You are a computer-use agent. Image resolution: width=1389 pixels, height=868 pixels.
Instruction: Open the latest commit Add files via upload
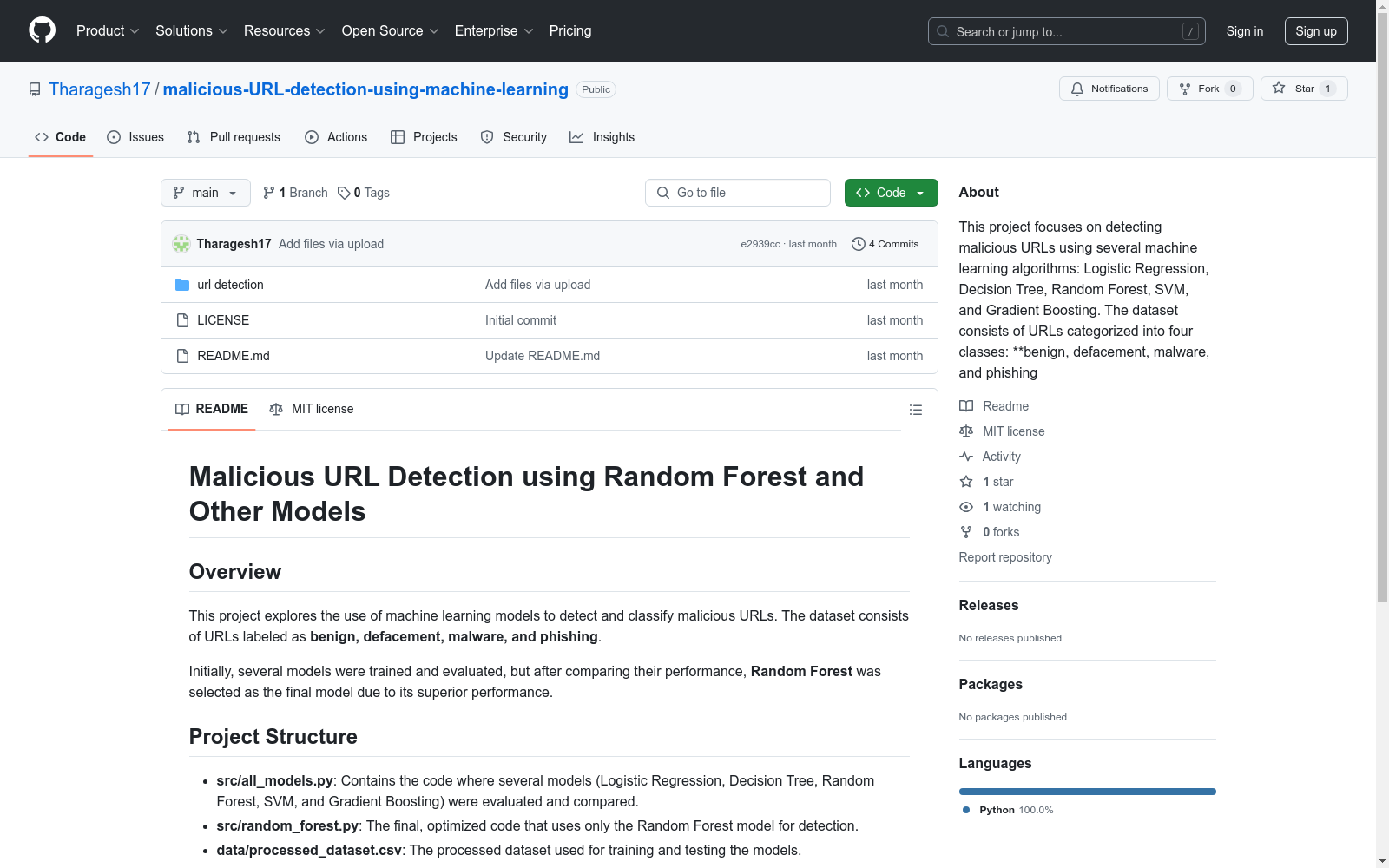[x=331, y=244]
